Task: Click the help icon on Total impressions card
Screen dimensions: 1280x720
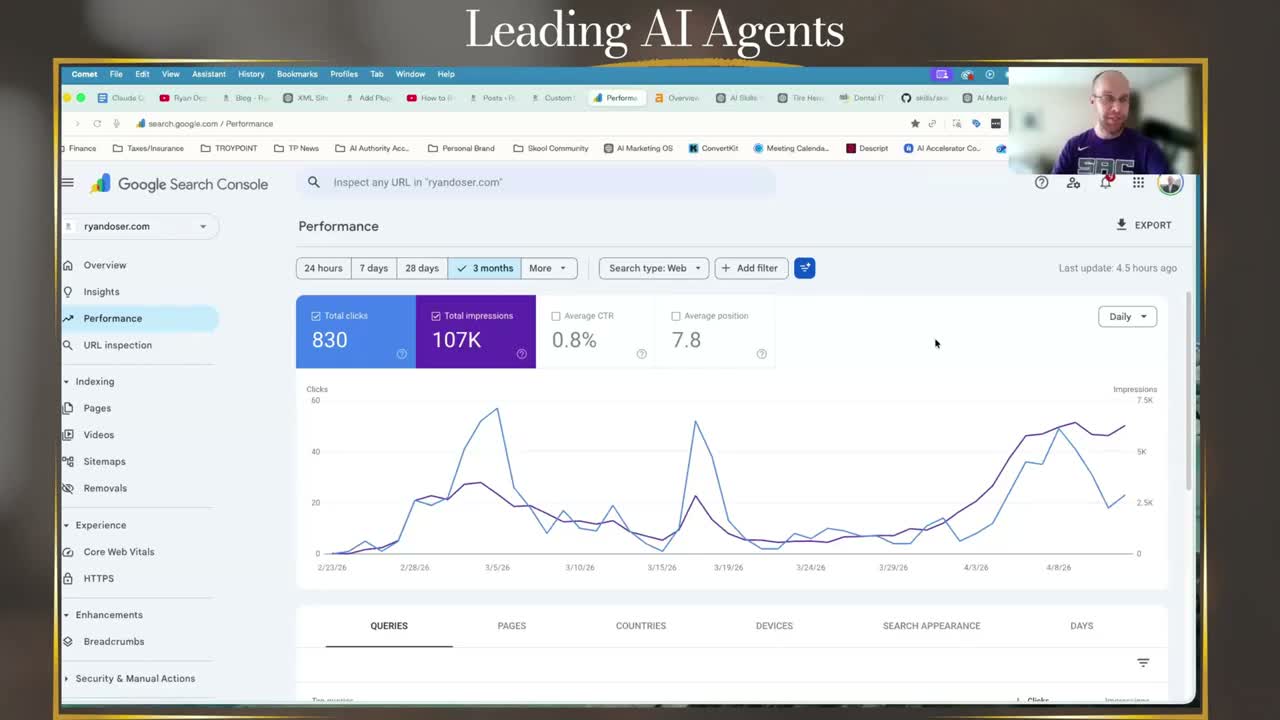Action: (x=521, y=354)
